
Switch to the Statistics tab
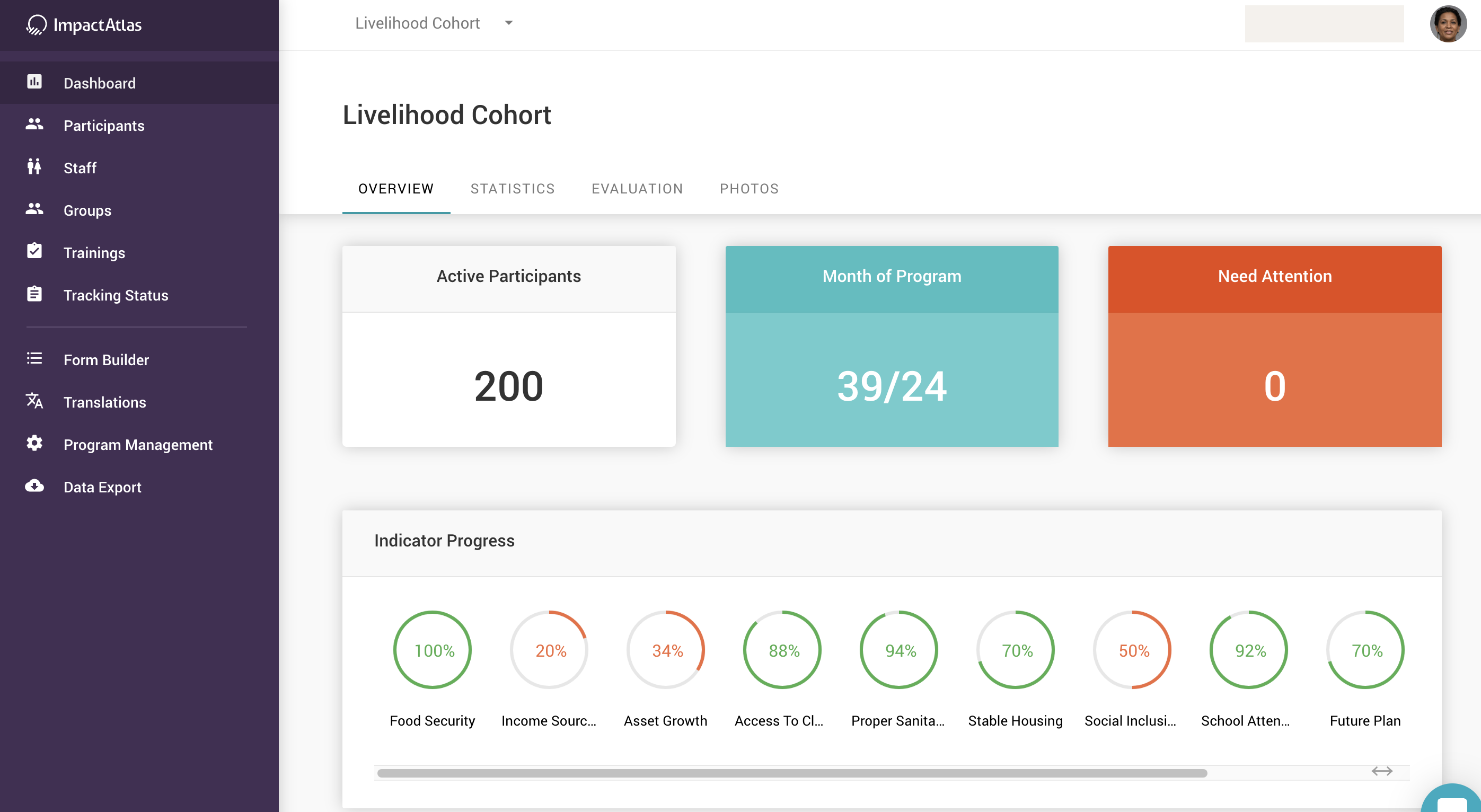pos(512,189)
